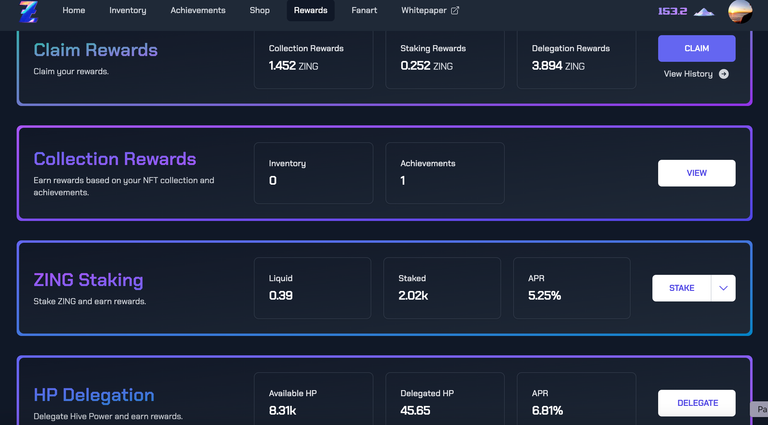Click the Whitepaper external link icon

click(x=455, y=10)
